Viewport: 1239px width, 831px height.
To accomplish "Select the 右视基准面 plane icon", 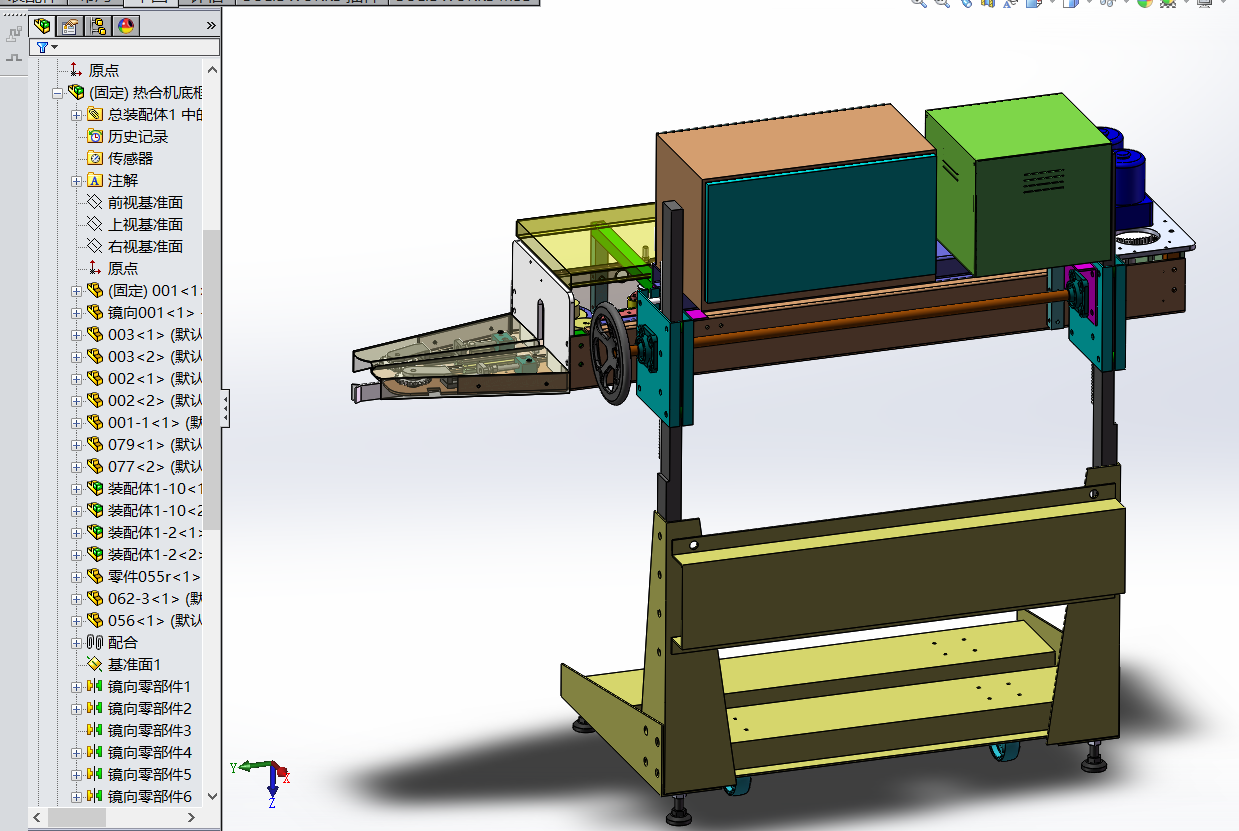I will point(95,246).
